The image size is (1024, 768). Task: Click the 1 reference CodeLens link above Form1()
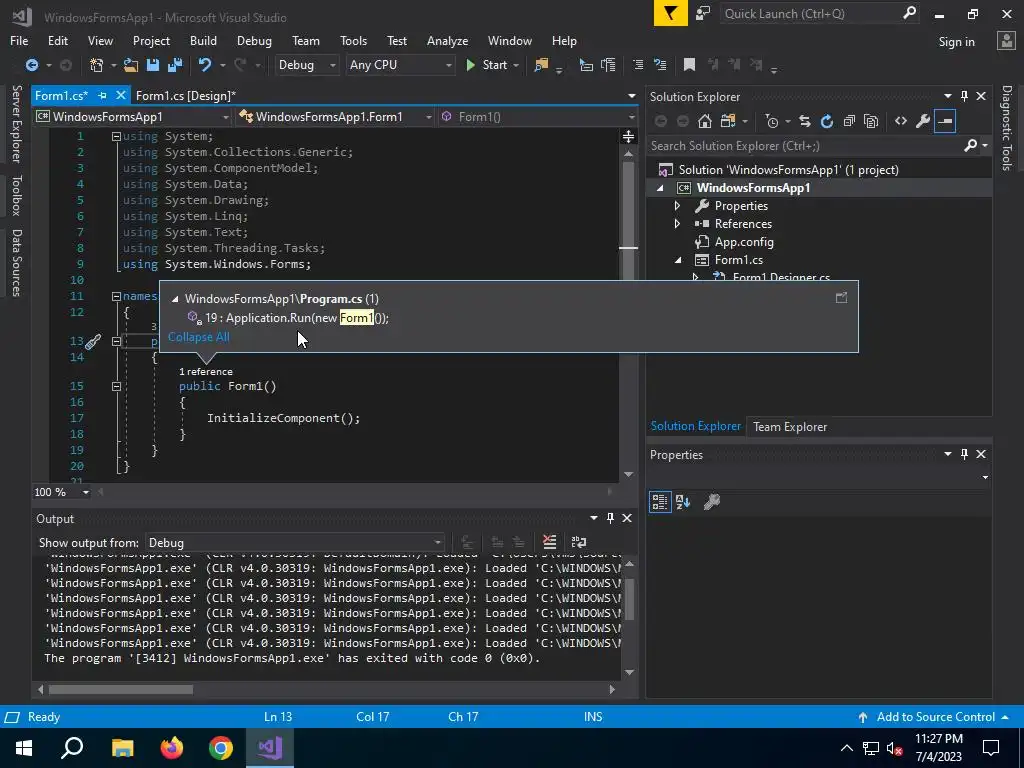(206, 372)
